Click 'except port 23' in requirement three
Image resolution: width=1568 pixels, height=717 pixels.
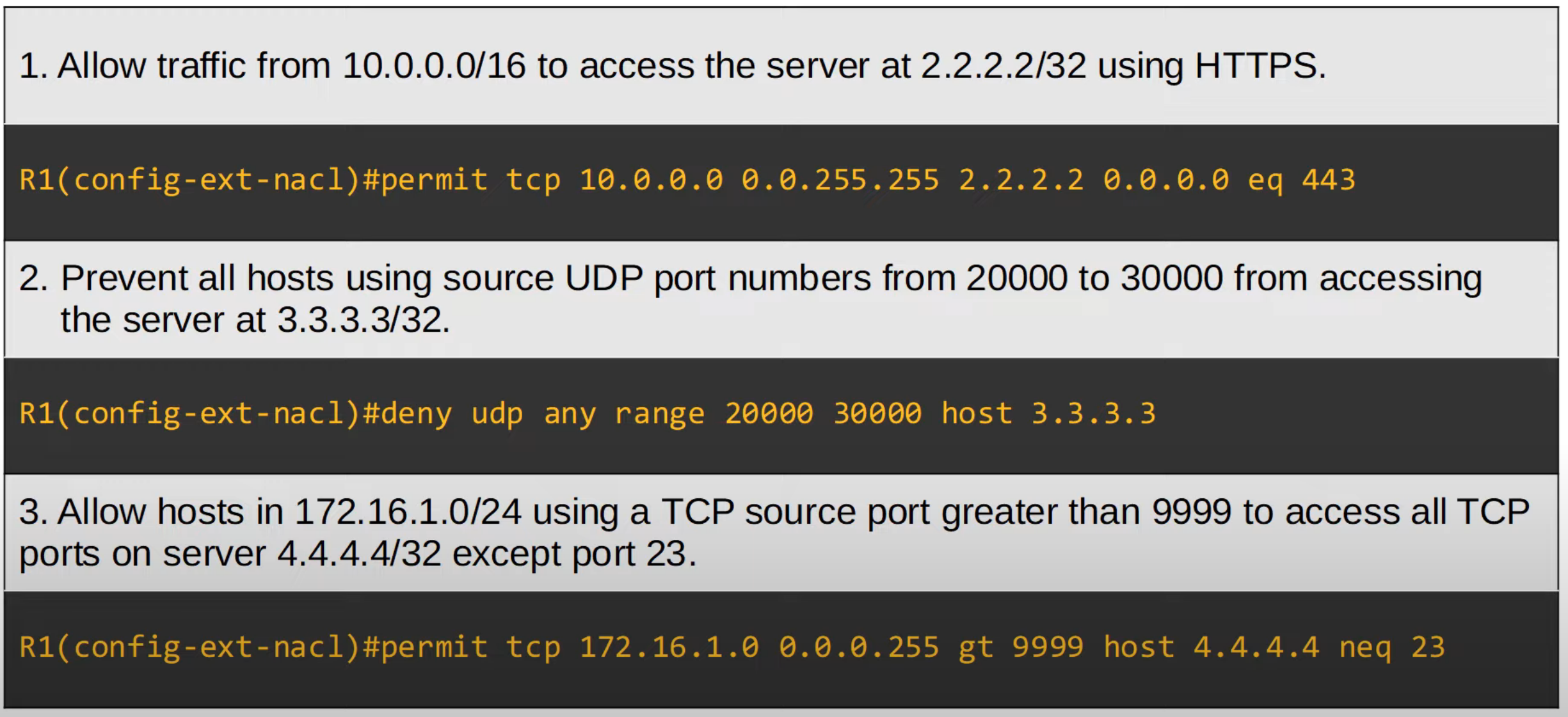pyautogui.click(x=573, y=554)
